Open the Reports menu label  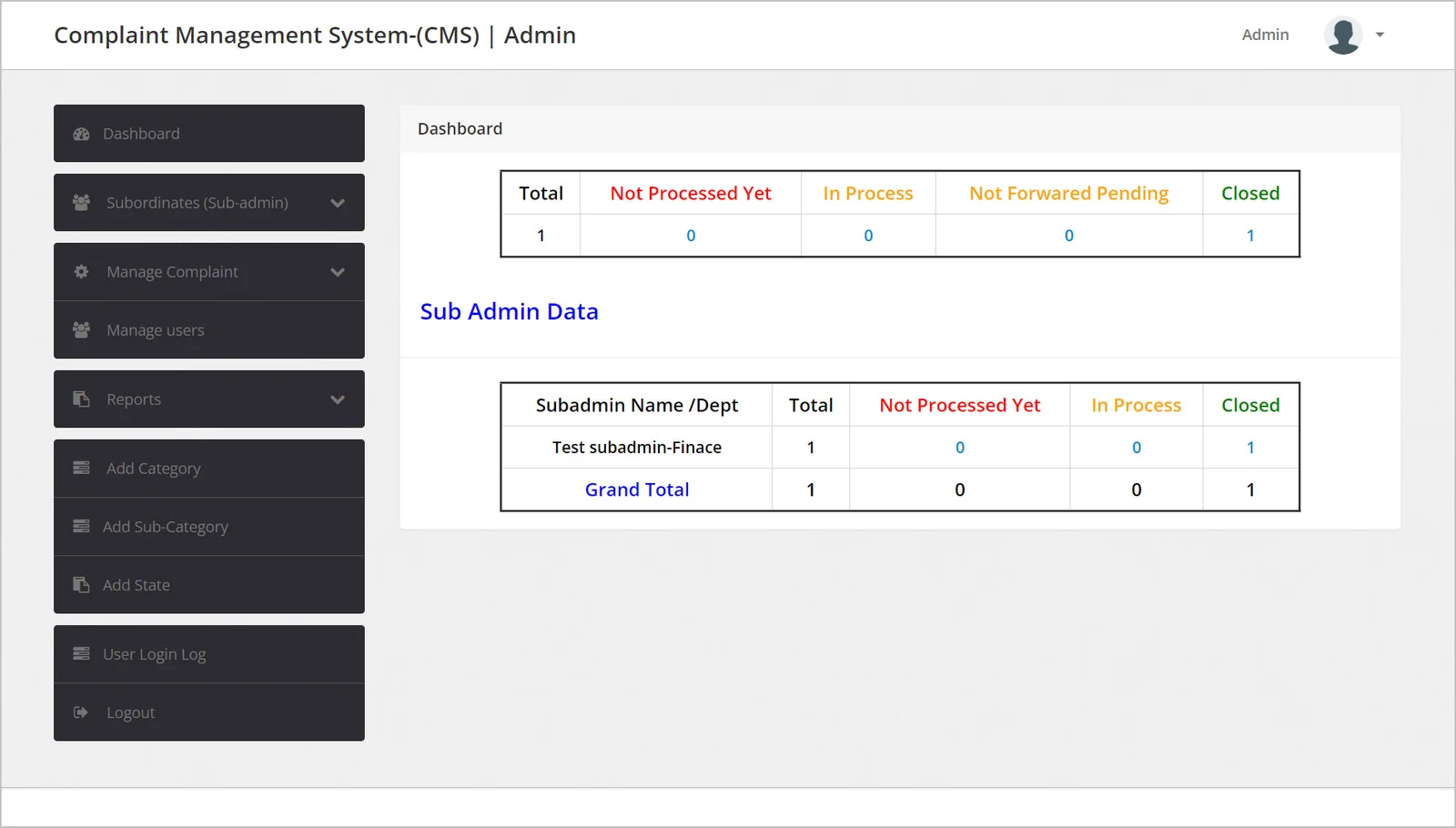(x=134, y=399)
